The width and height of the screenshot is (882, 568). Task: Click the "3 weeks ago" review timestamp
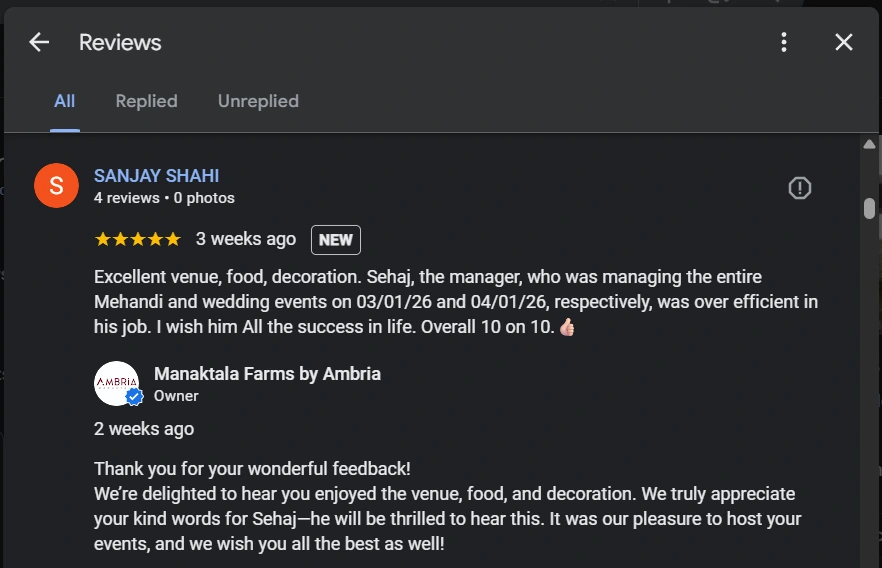tap(246, 239)
